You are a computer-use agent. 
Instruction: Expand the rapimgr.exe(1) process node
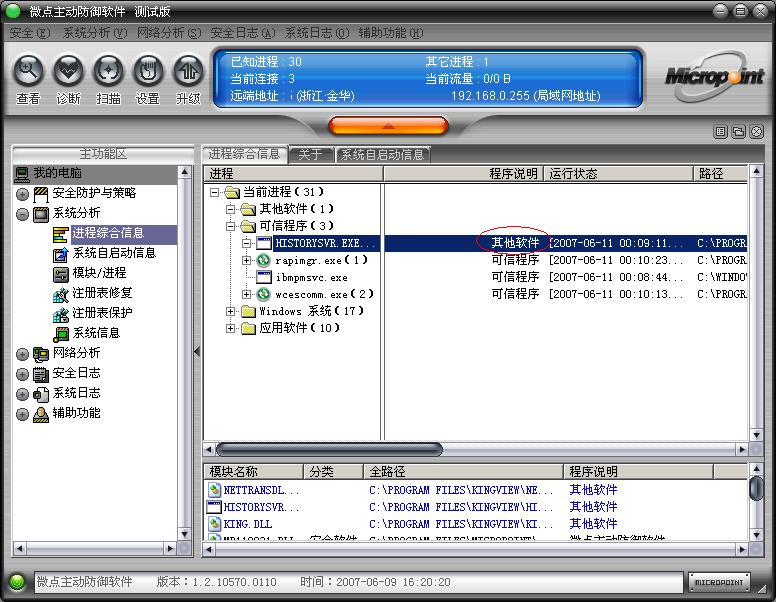click(246, 260)
